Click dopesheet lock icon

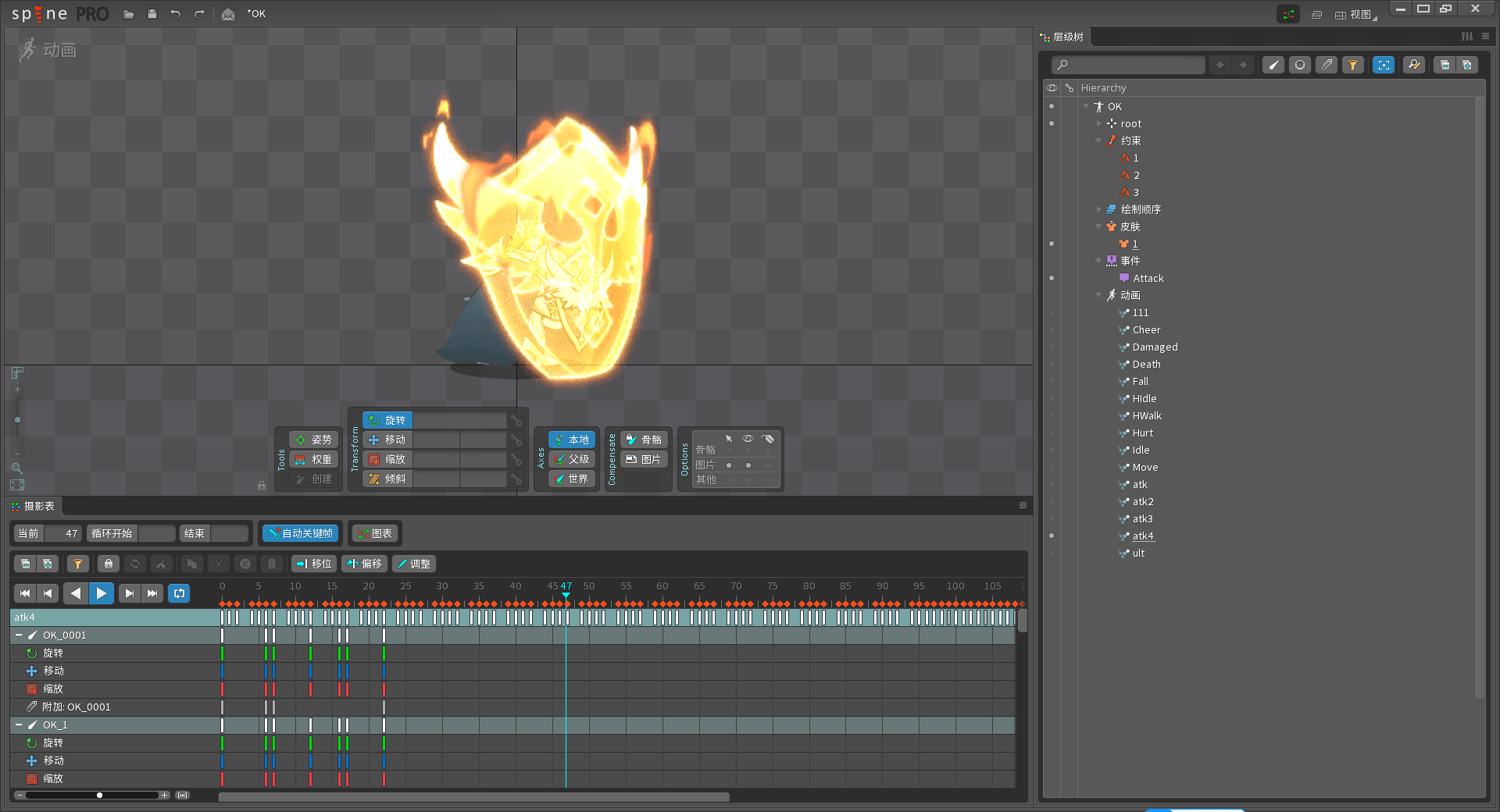click(109, 564)
